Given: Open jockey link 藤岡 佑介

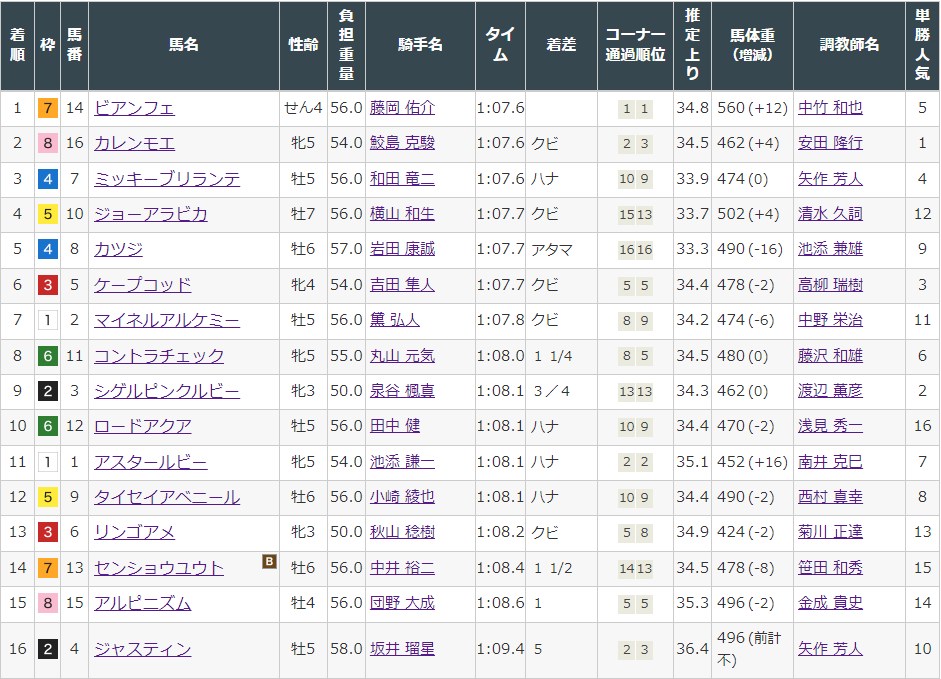Looking at the screenshot, I should 402,108.
